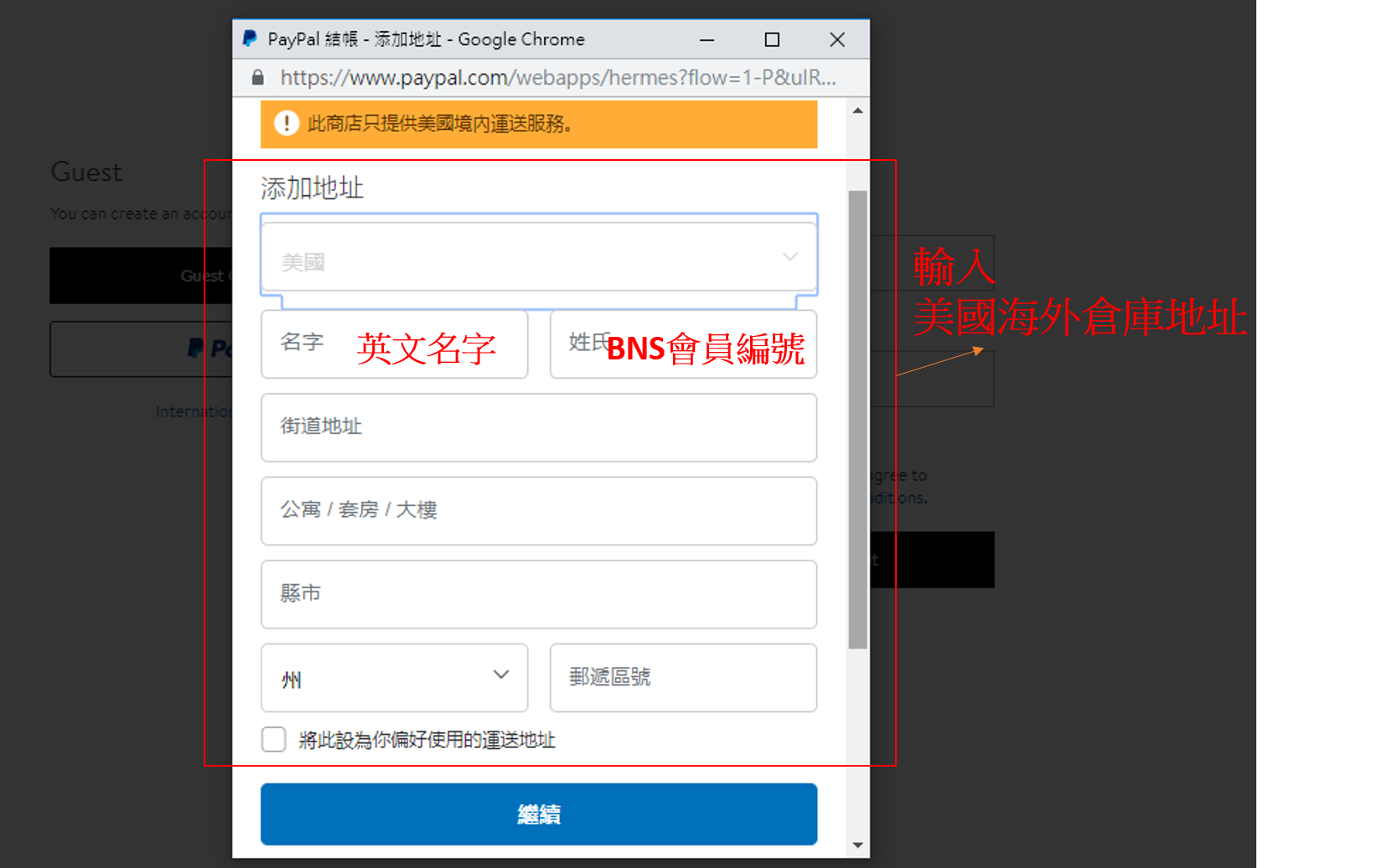Image resolution: width=1377 pixels, height=868 pixels.
Task: Click the PayPal logo in title bar
Action: pyautogui.click(x=250, y=39)
